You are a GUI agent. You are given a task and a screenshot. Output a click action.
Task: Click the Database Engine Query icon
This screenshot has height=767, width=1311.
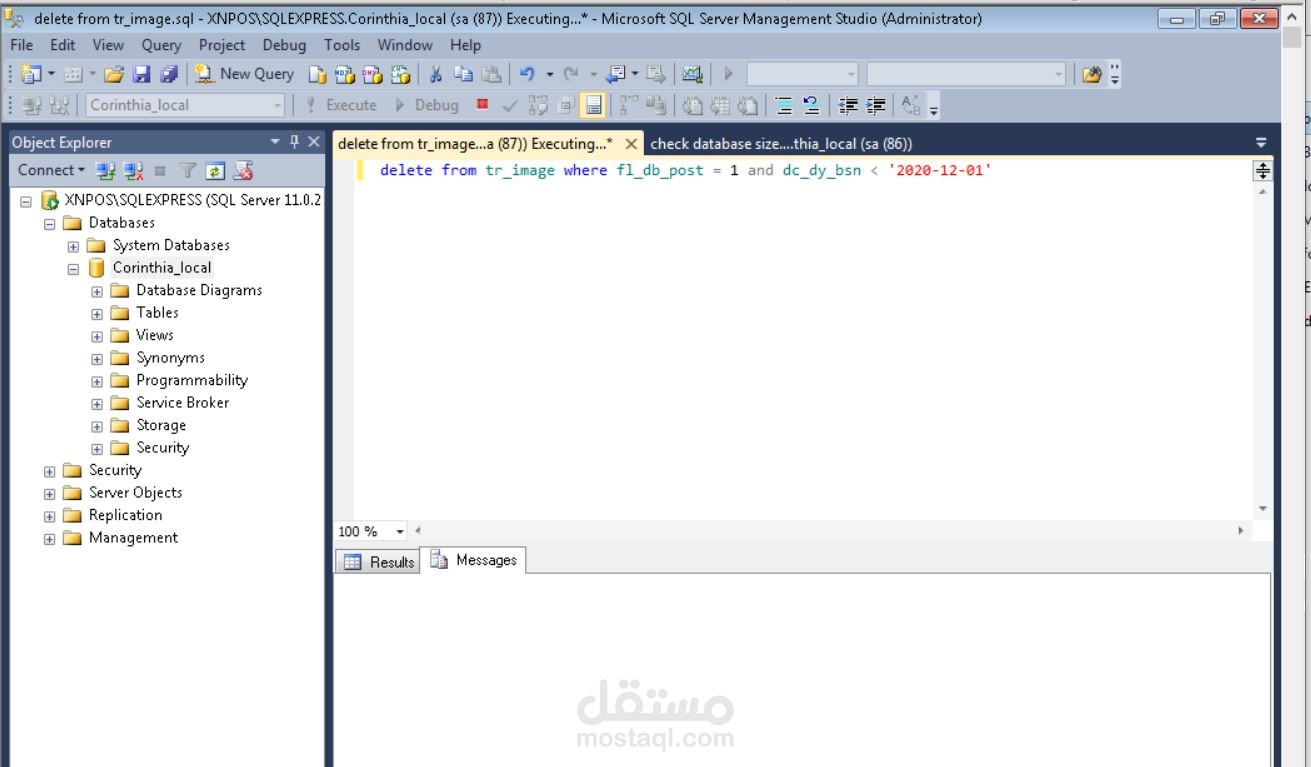tap(317, 74)
